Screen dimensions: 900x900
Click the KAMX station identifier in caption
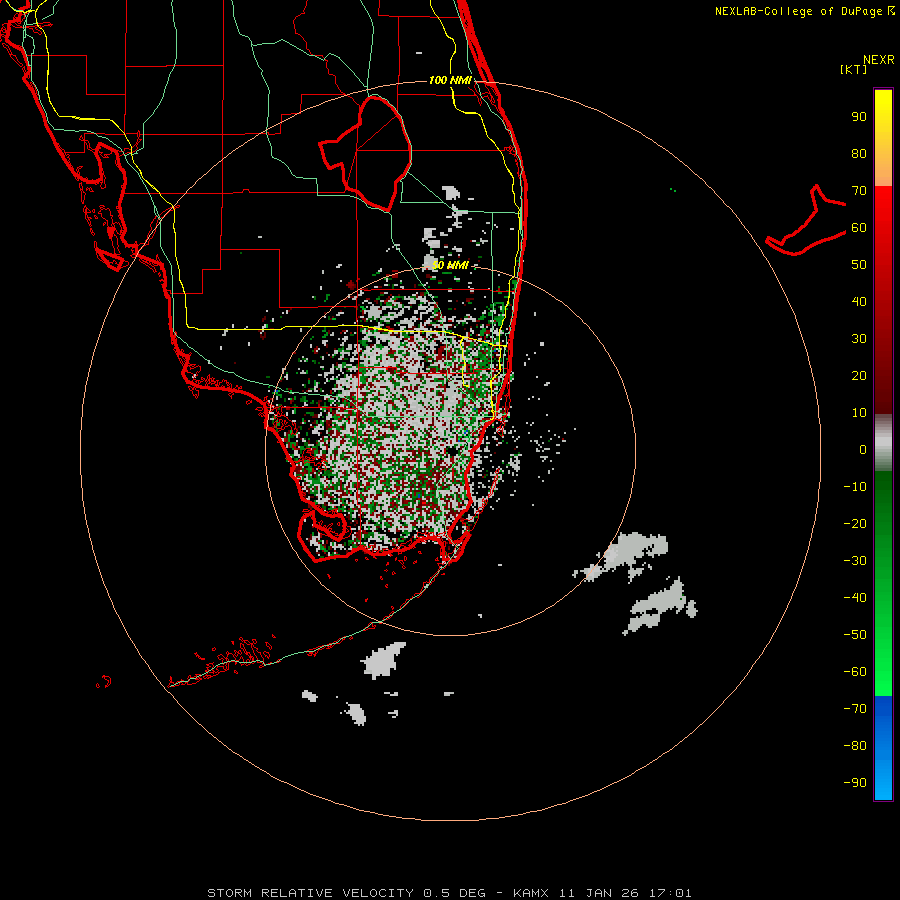click(531, 893)
